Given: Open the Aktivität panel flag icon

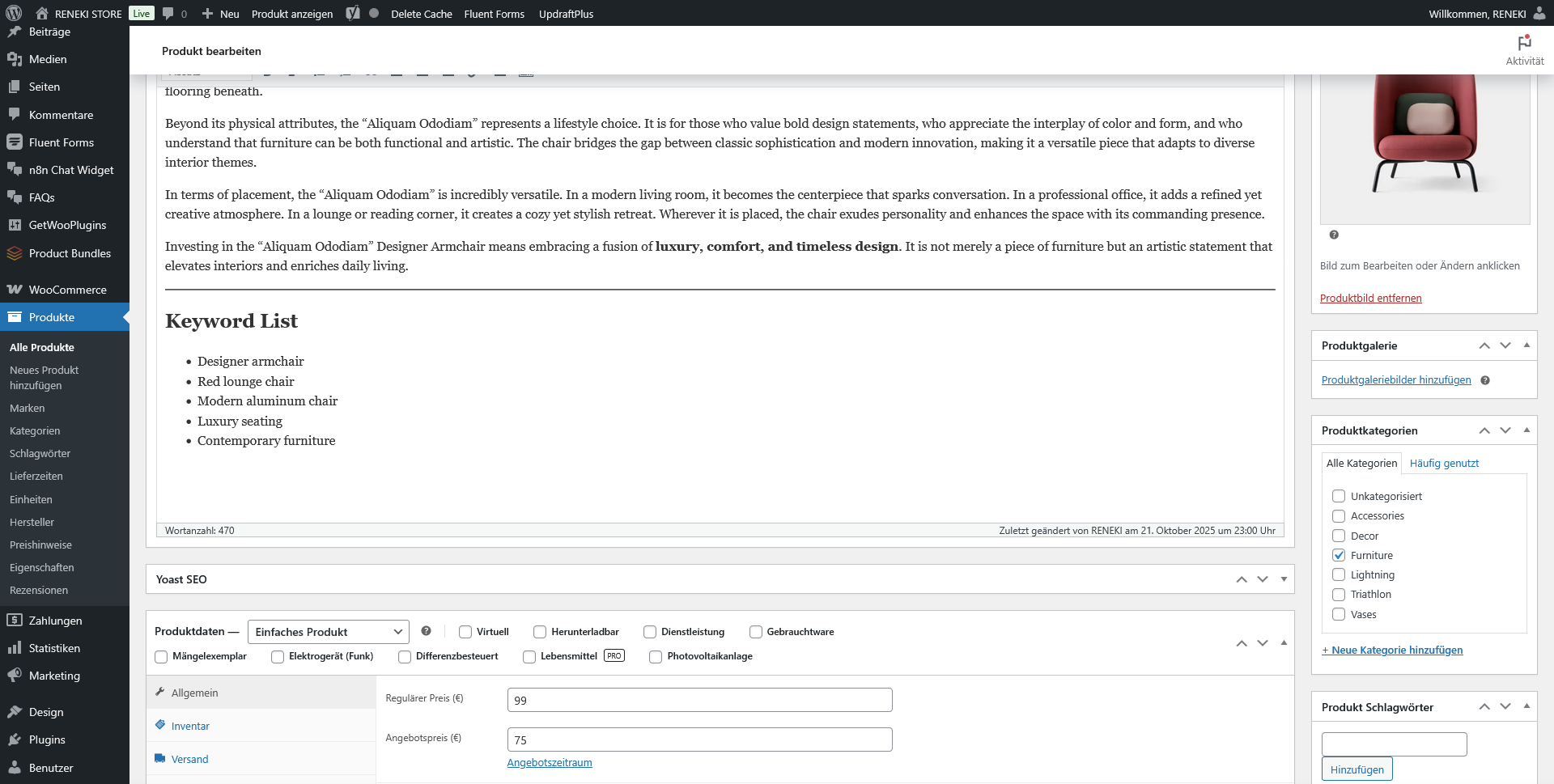Looking at the screenshot, I should pyautogui.click(x=1524, y=43).
